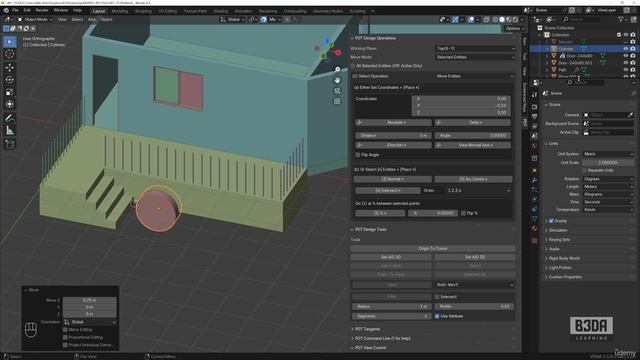Open the Tool properties tab icon
The height and width of the screenshot is (360, 640).
pos(534,95)
